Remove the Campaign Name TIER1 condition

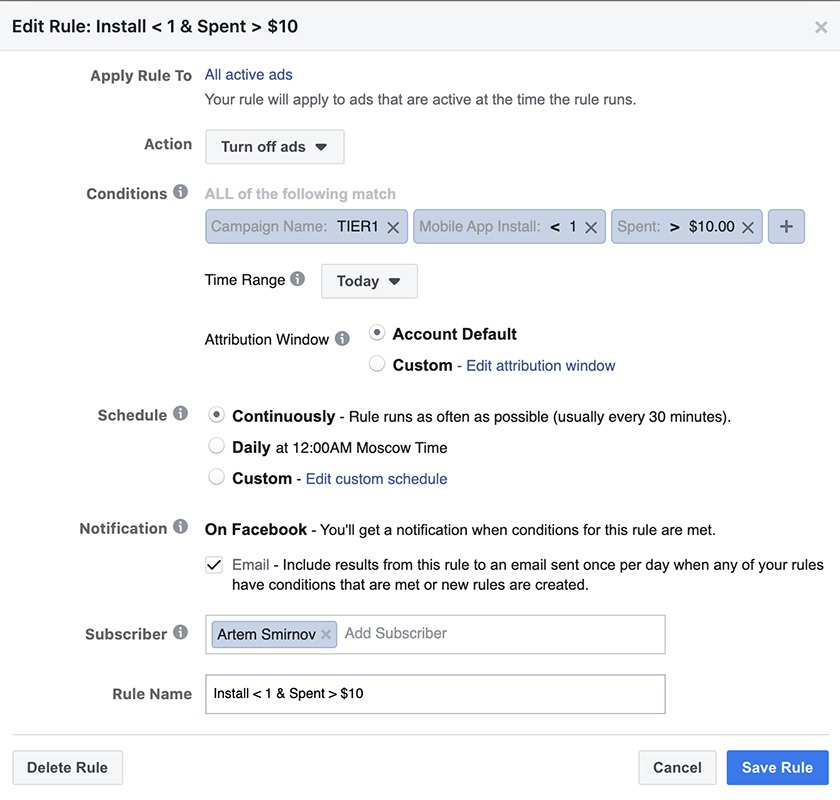click(393, 227)
